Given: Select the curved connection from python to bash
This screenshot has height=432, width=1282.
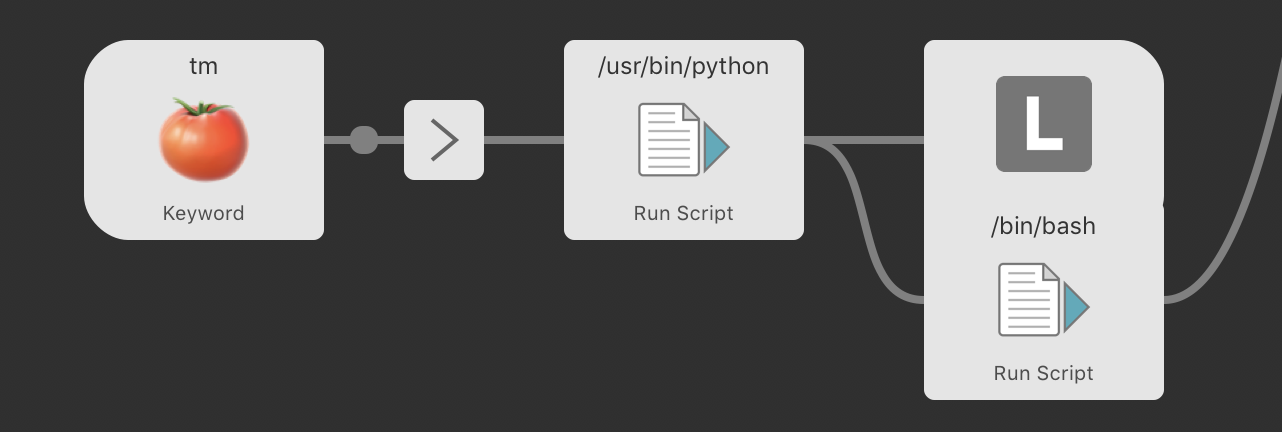Looking at the screenshot, I should click(x=862, y=220).
